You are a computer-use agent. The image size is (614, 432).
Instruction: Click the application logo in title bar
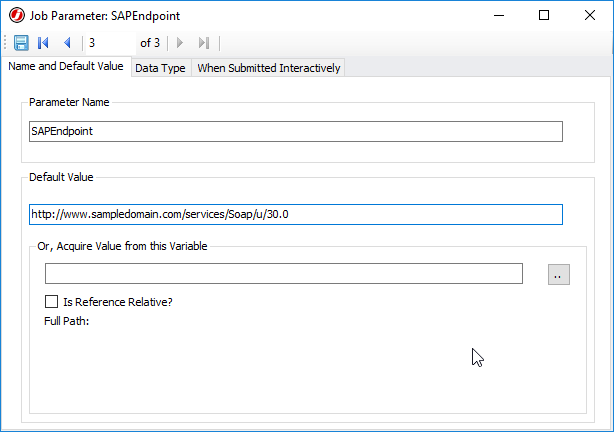click(x=16, y=16)
